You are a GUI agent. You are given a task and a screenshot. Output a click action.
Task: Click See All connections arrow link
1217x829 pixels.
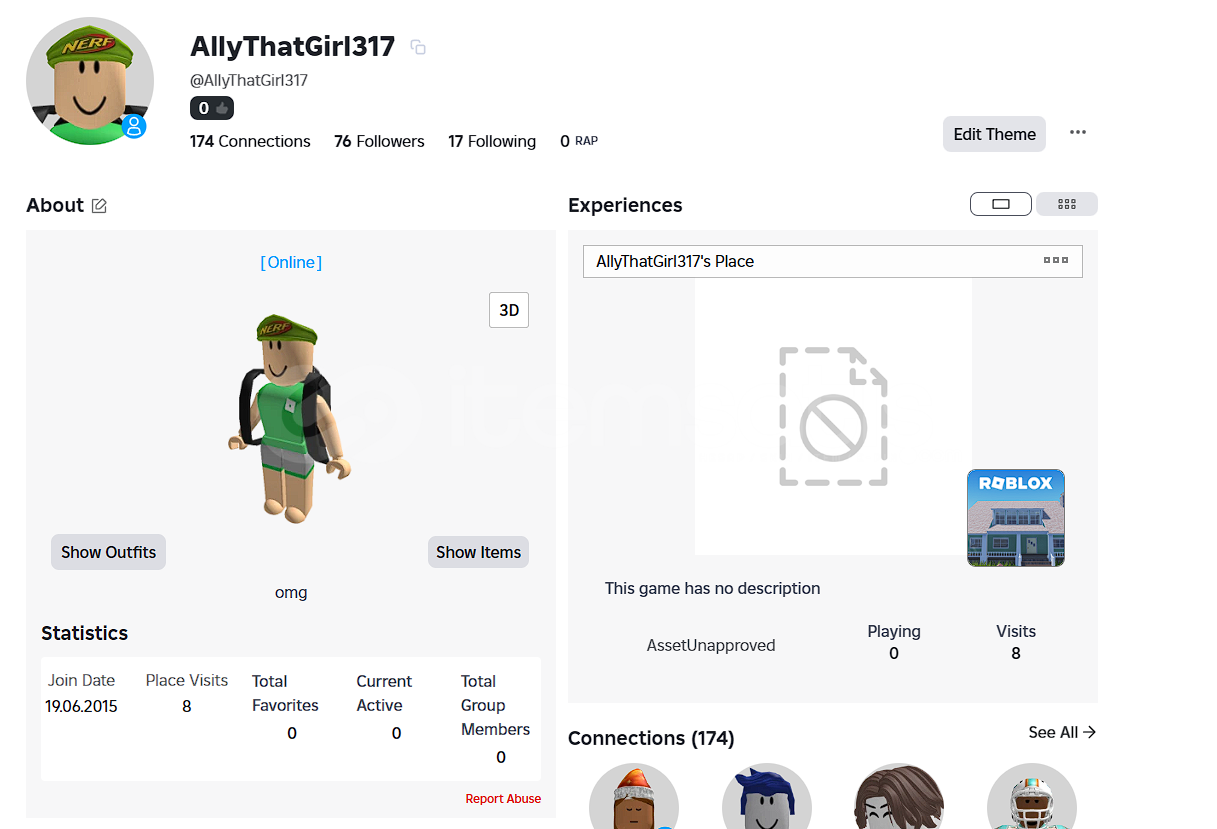(1062, 733)
